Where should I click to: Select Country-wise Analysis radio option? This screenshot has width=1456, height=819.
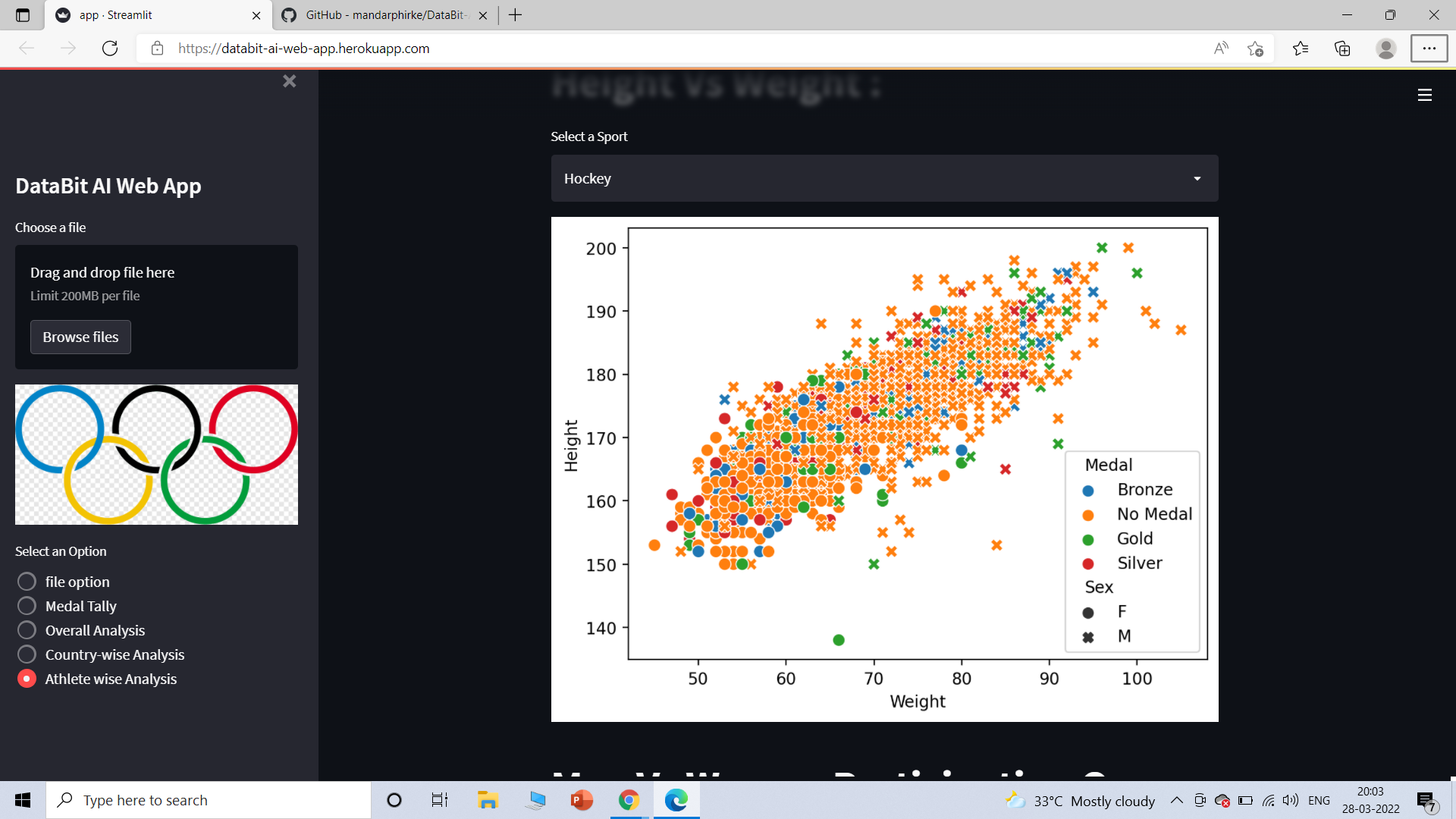point(27,654)
